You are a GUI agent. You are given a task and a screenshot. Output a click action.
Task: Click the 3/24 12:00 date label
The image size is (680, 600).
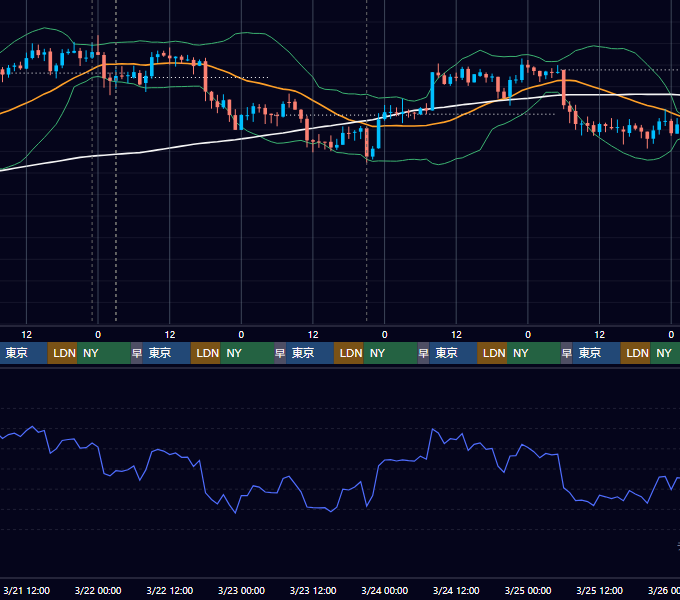[456, 590]
